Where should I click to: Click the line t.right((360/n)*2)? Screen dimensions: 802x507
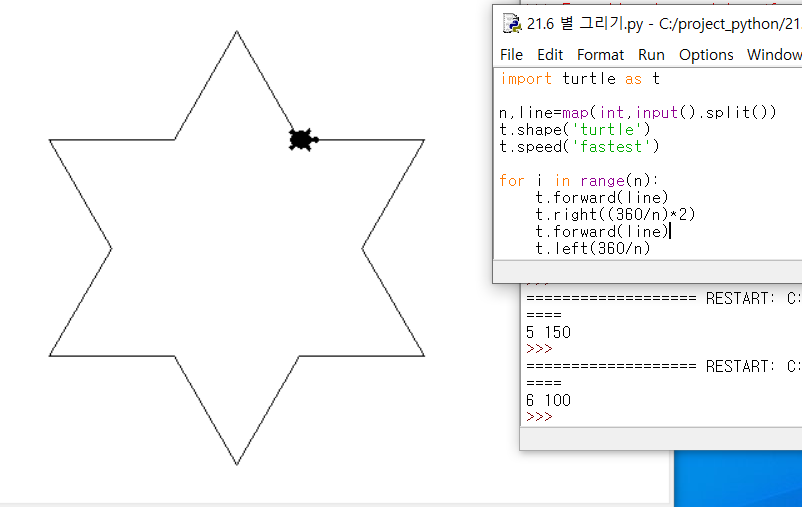(x=615, y=214)
